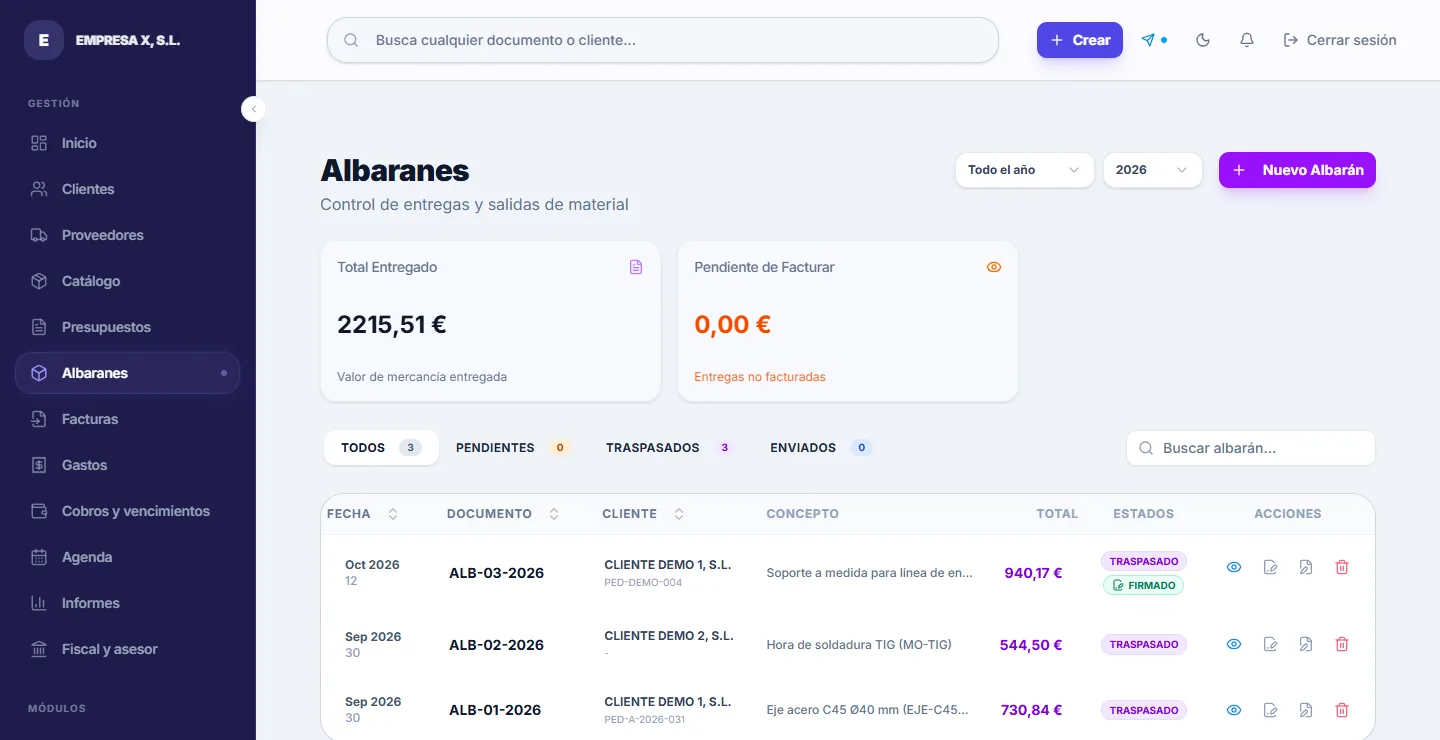
Task: Open the 2026 year dropdown
Action: (1152, 170)
